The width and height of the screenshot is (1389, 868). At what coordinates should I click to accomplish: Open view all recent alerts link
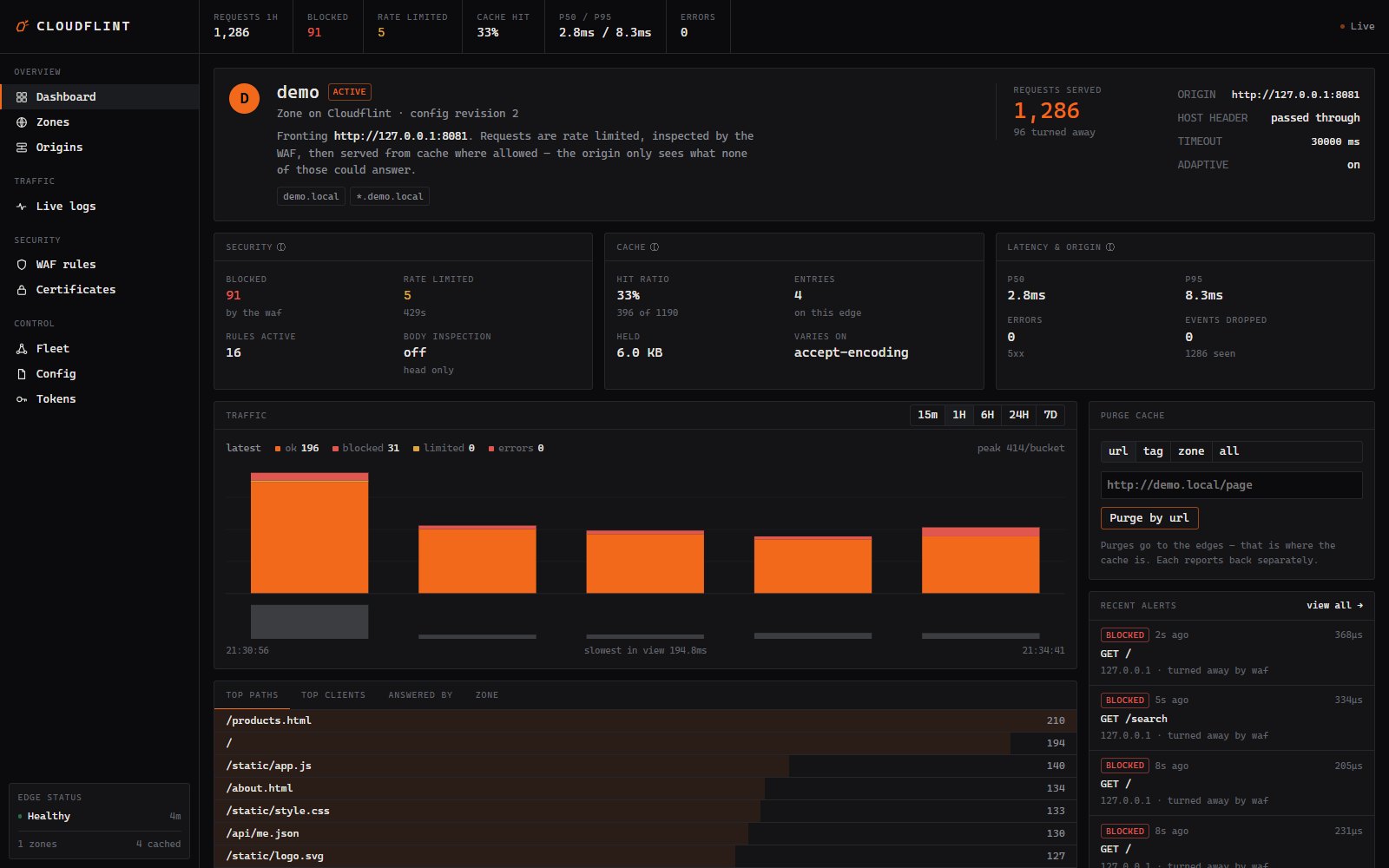click(x=1335, y=606)
